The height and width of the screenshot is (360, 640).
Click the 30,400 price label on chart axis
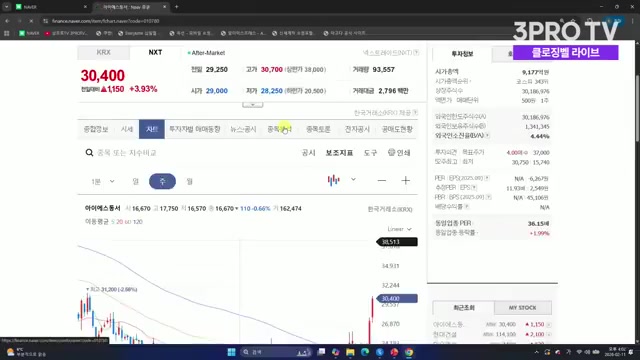coord(397,299)
